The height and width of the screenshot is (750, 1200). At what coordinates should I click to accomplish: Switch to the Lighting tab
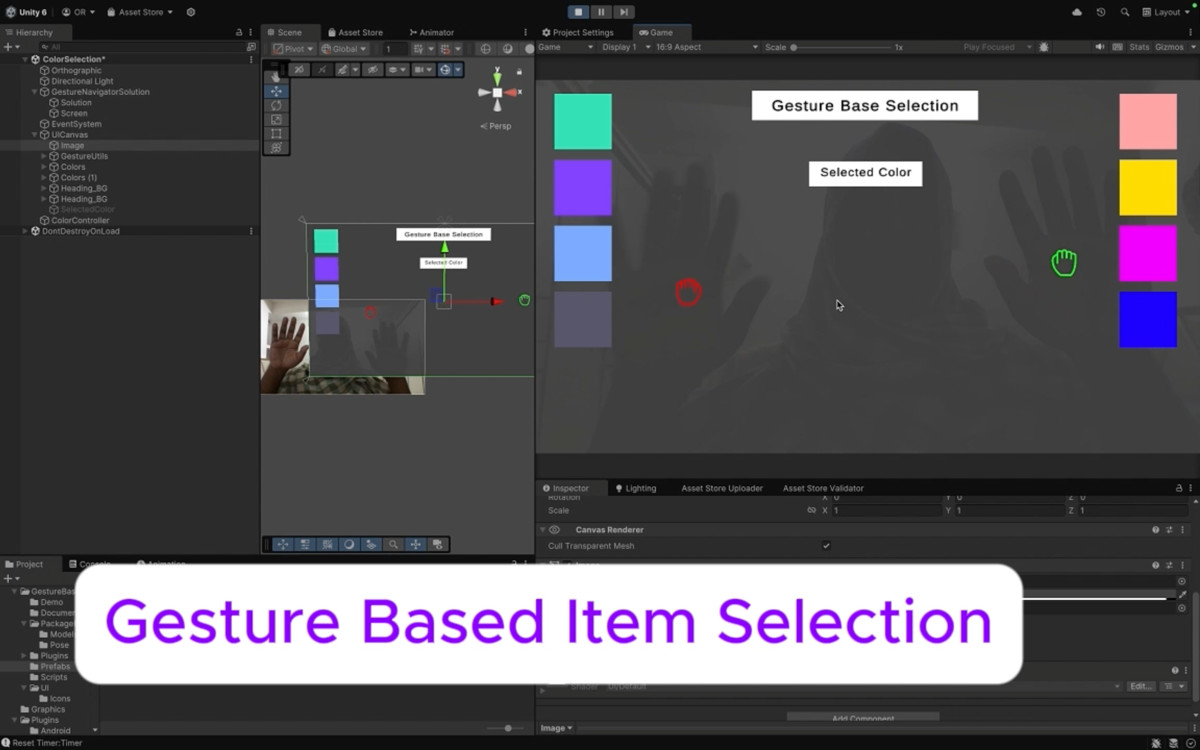point(635,488)
